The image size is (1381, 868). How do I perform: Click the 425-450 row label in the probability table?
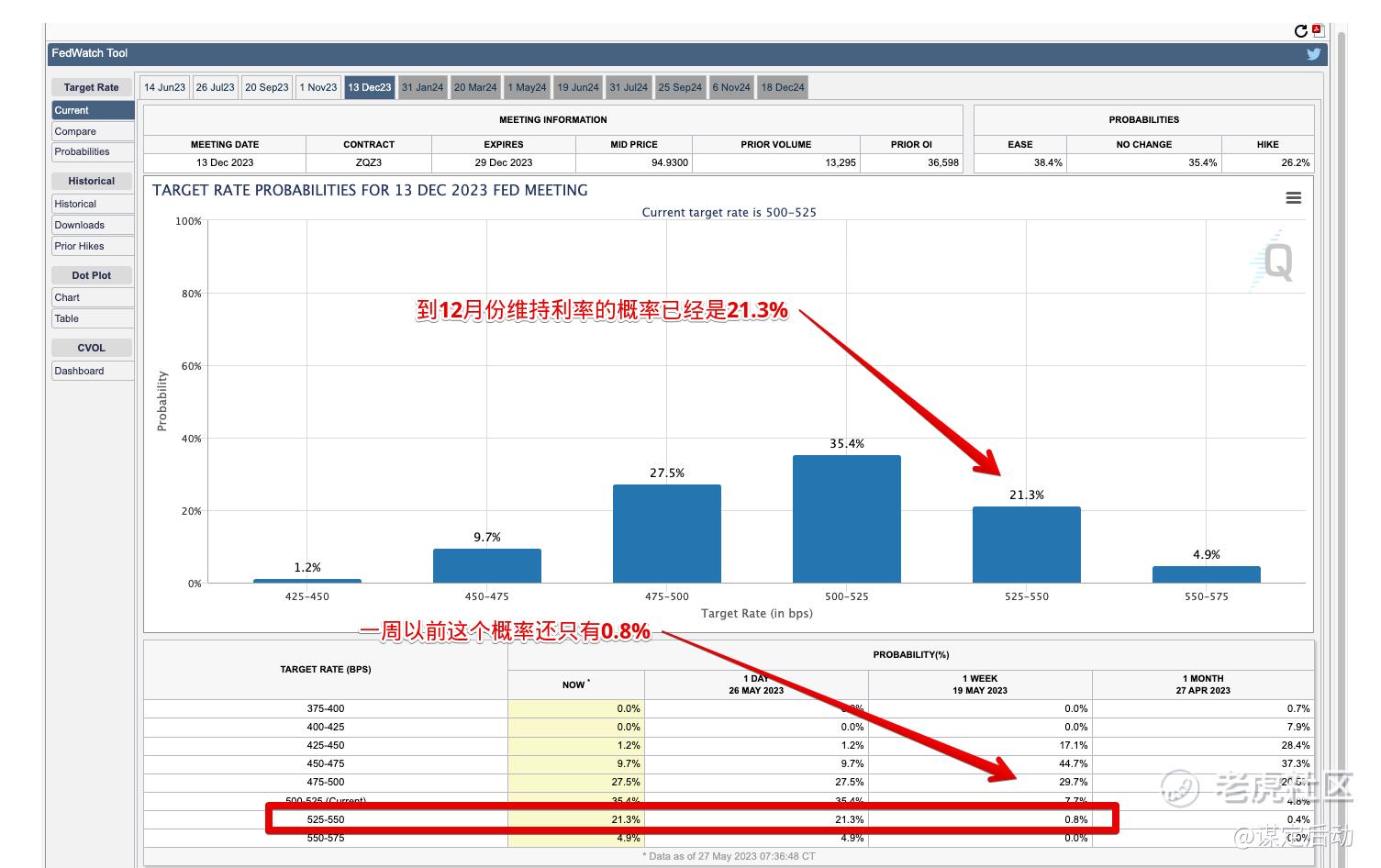(x=326, y=745)
